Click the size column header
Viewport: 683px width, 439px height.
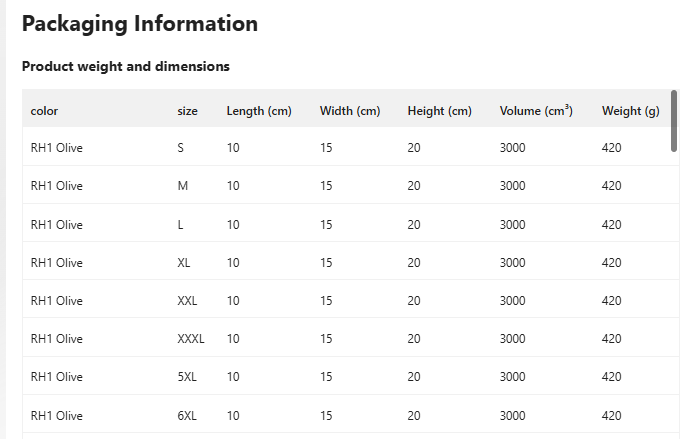pyautogui.click(x=187, y=111)
